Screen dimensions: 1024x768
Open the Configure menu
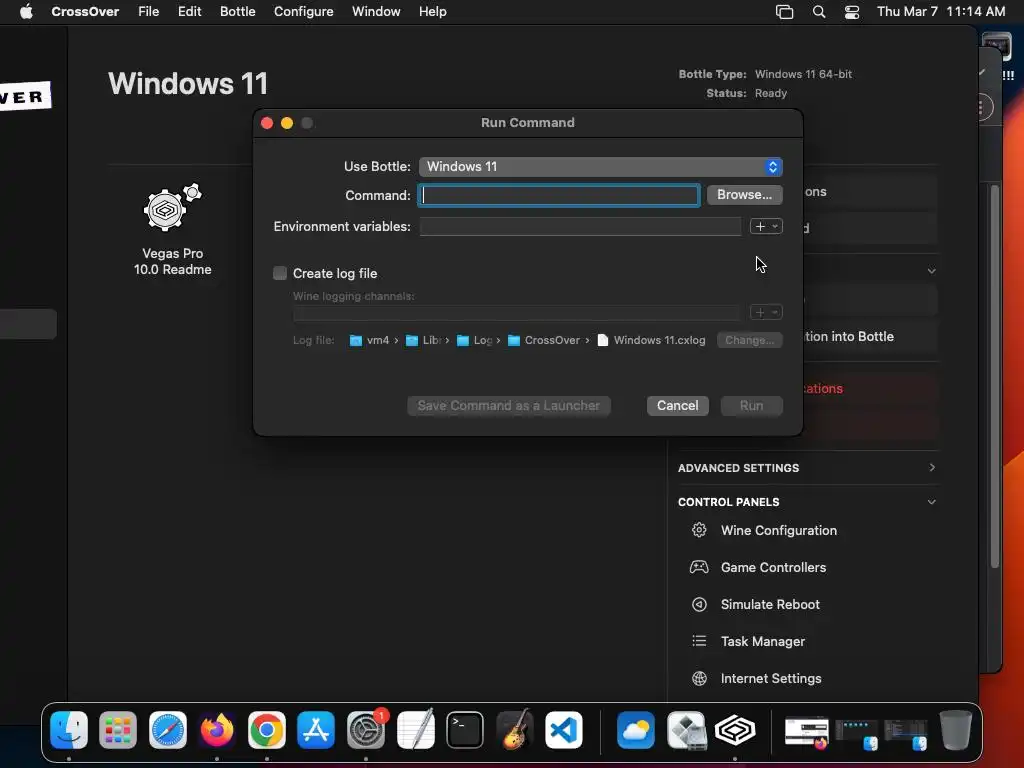(x=304, y=12)
